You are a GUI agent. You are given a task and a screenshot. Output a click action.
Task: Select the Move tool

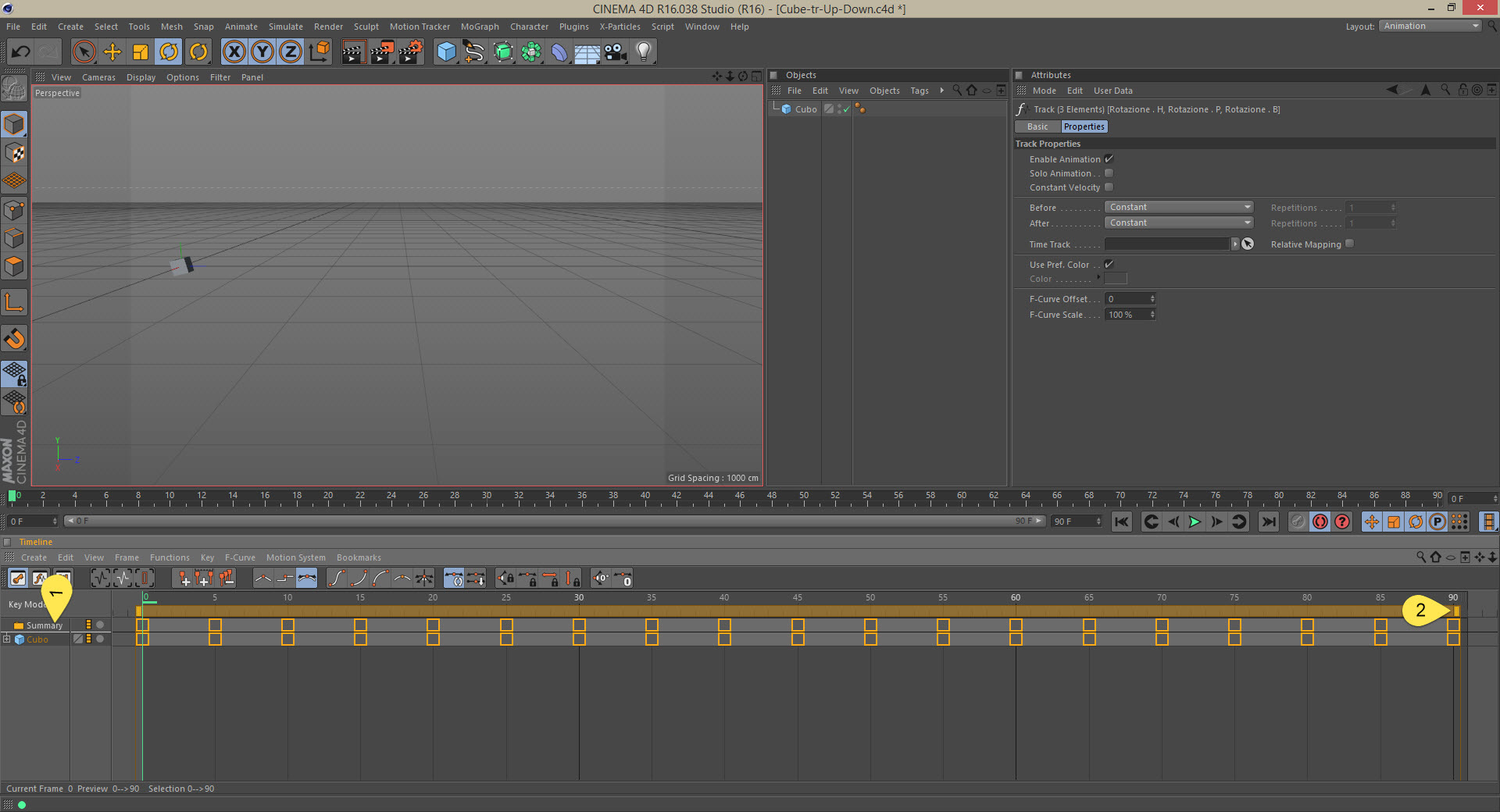[112, 52]
